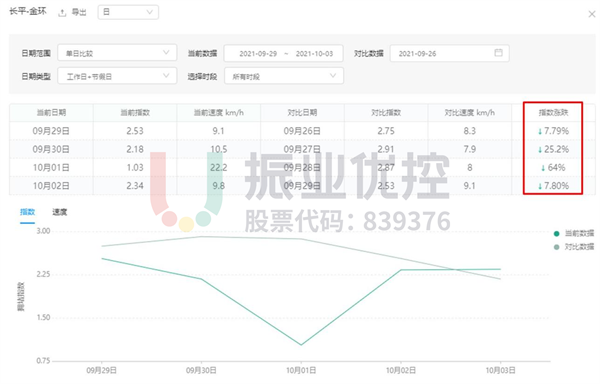
Task: Switch to the 指数 tab
Action: [x=28, y=212]
